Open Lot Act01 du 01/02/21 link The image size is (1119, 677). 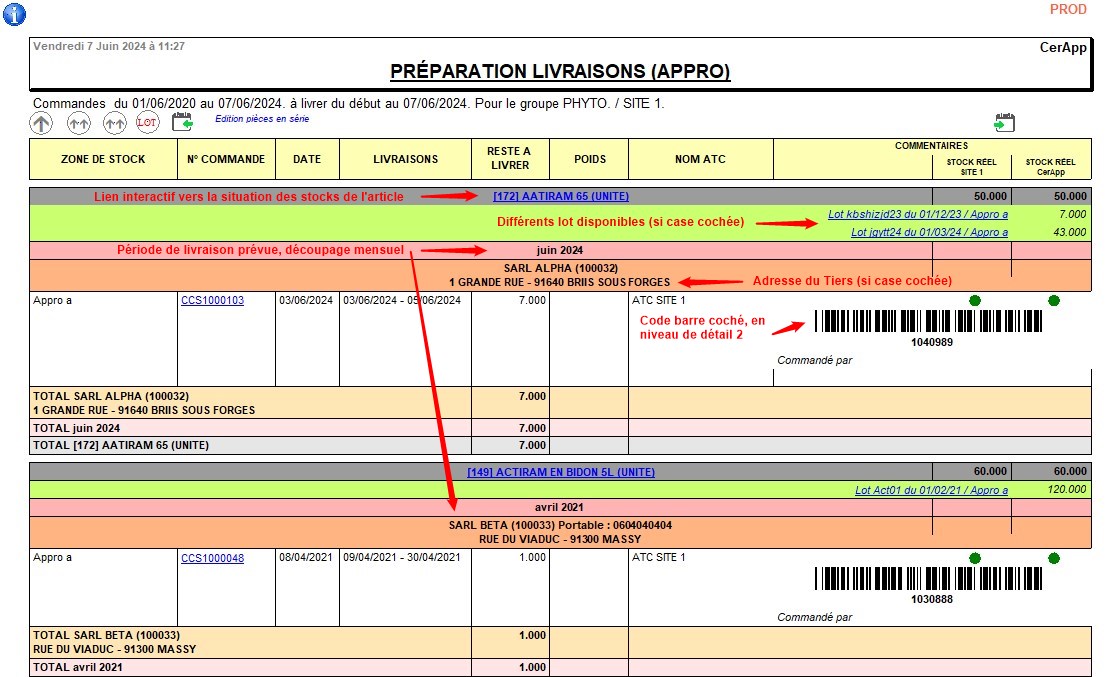(x=931, y=491)
